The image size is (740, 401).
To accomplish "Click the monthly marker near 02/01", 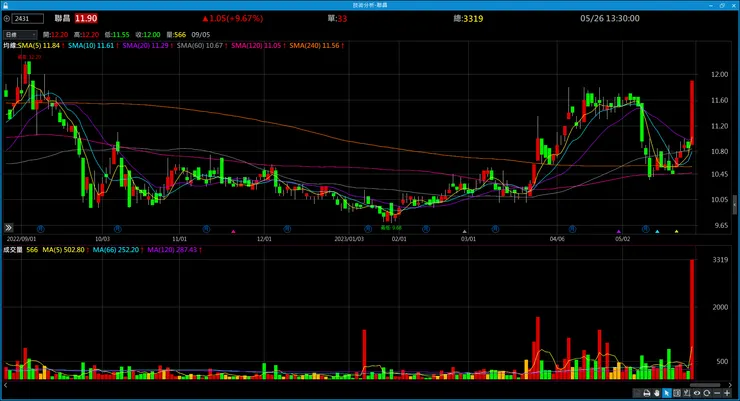I will click(426, 229).
